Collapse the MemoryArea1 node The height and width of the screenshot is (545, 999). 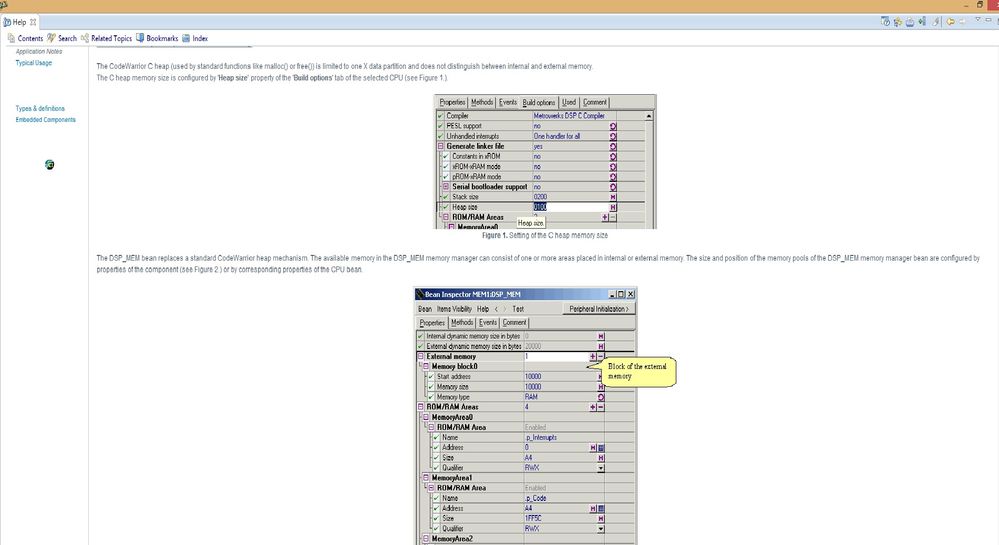tap(426, 478)
